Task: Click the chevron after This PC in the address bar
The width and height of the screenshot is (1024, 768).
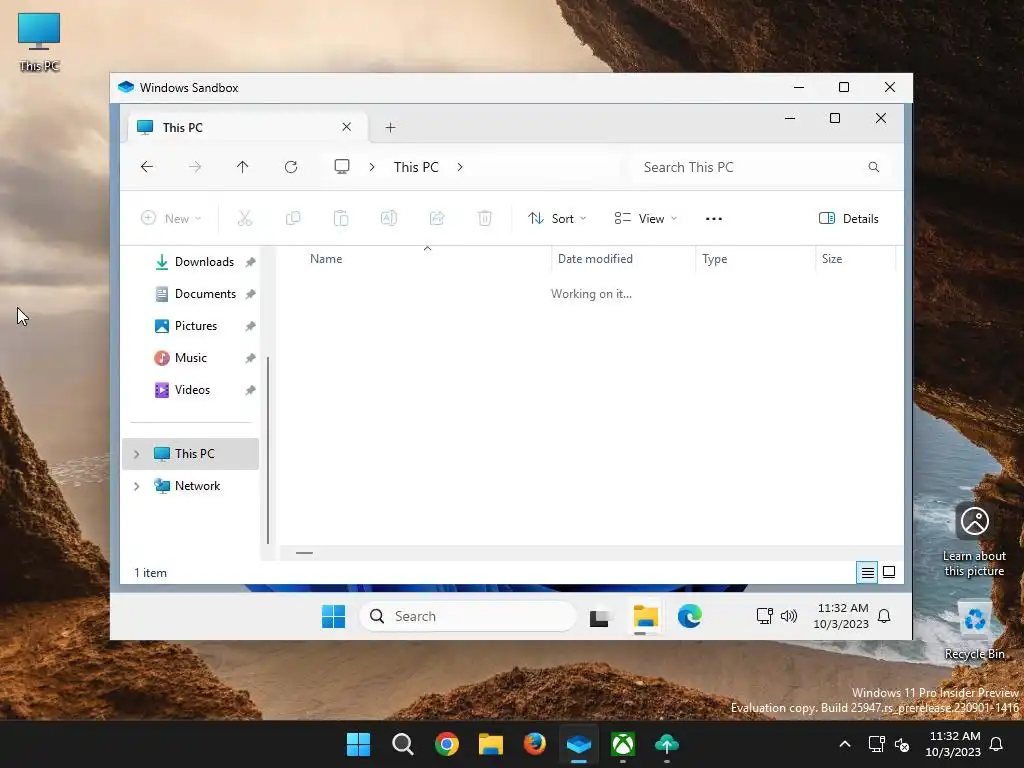Action: tap(460, 167)
